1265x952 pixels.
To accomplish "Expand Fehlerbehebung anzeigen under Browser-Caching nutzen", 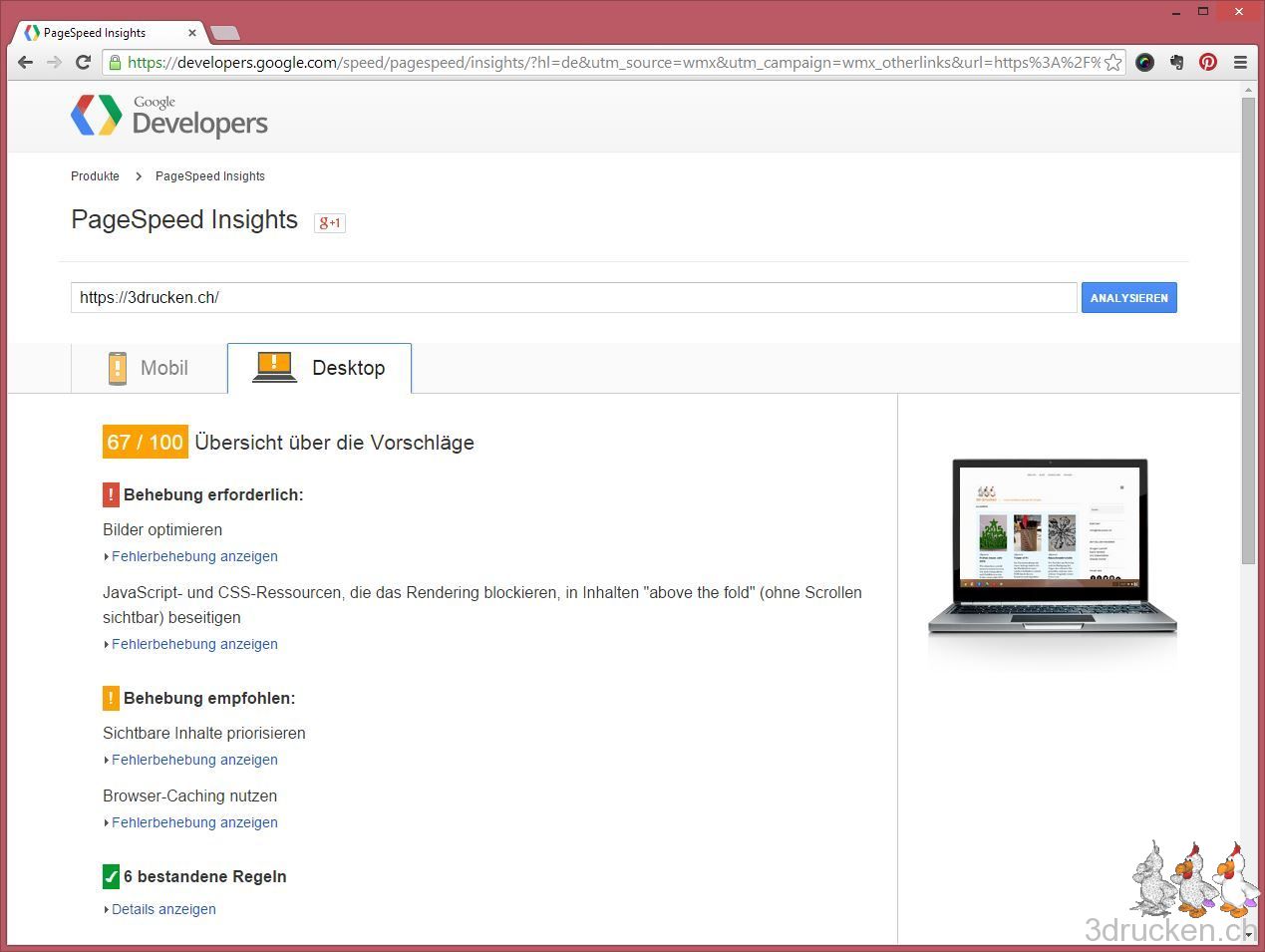I will tap(194, 822).
